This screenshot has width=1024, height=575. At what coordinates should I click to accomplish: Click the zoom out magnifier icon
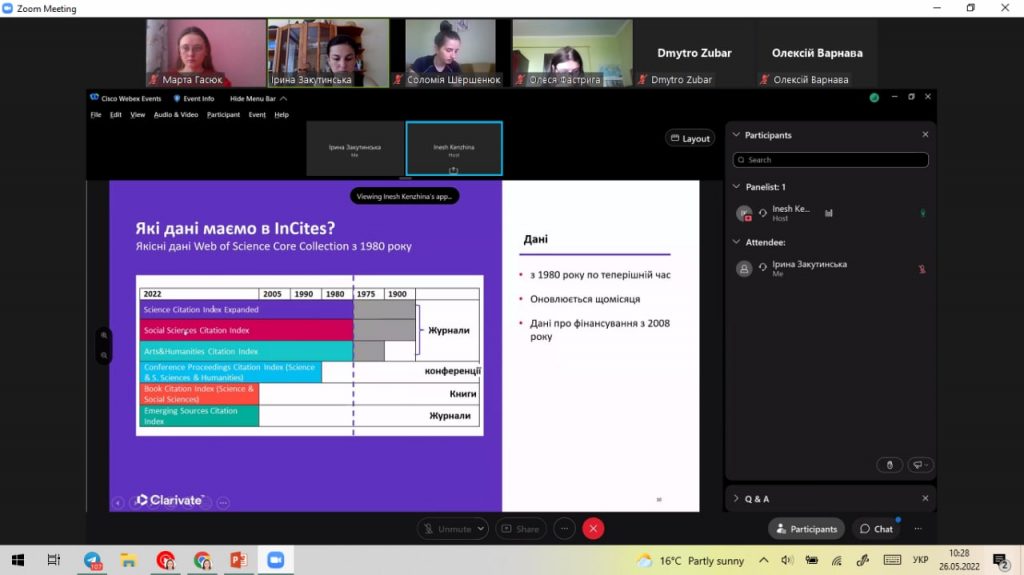pos(104,356)
